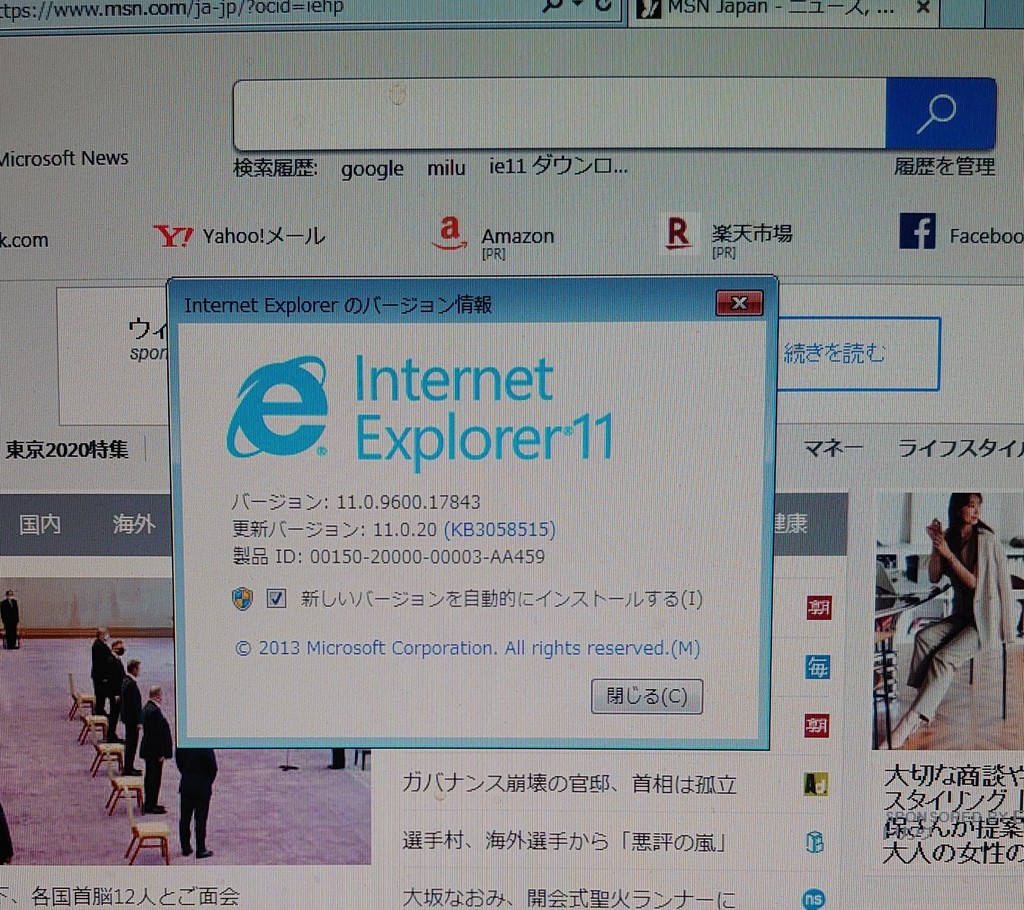Click the UAC shield icon beside checkbox
The width and height of the screenshot is (1024, 910).
[x=243, y=598]
